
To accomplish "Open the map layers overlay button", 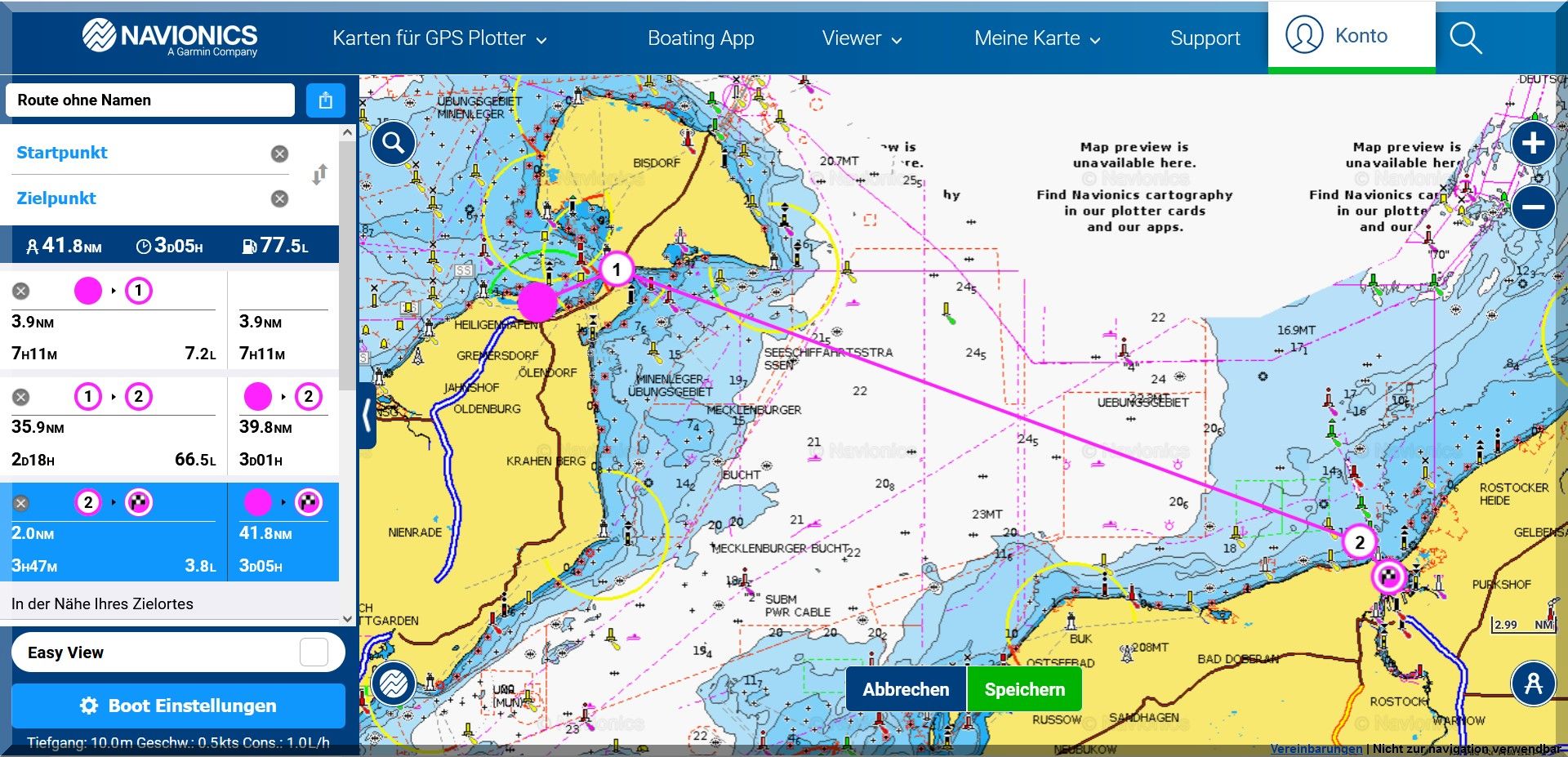I will pos(394,683).
